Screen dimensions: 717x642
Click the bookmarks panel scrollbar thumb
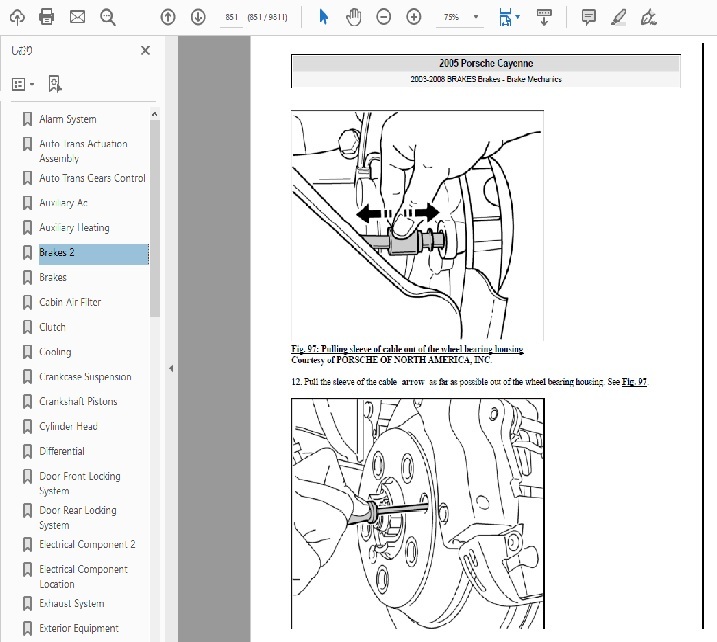(x=155, y=218)
